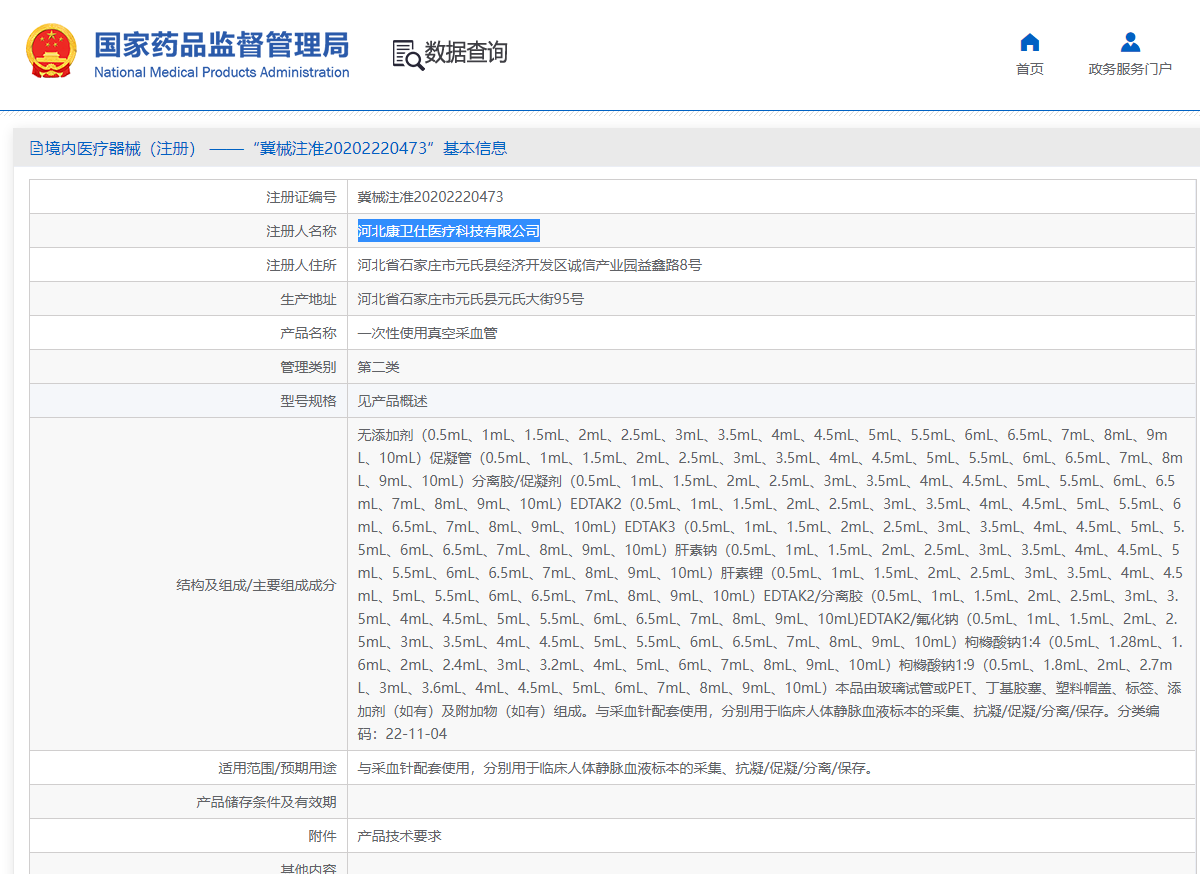Click the document icon before 境内医疗器械
This screenshot has width=1200, height=874.
37,149
